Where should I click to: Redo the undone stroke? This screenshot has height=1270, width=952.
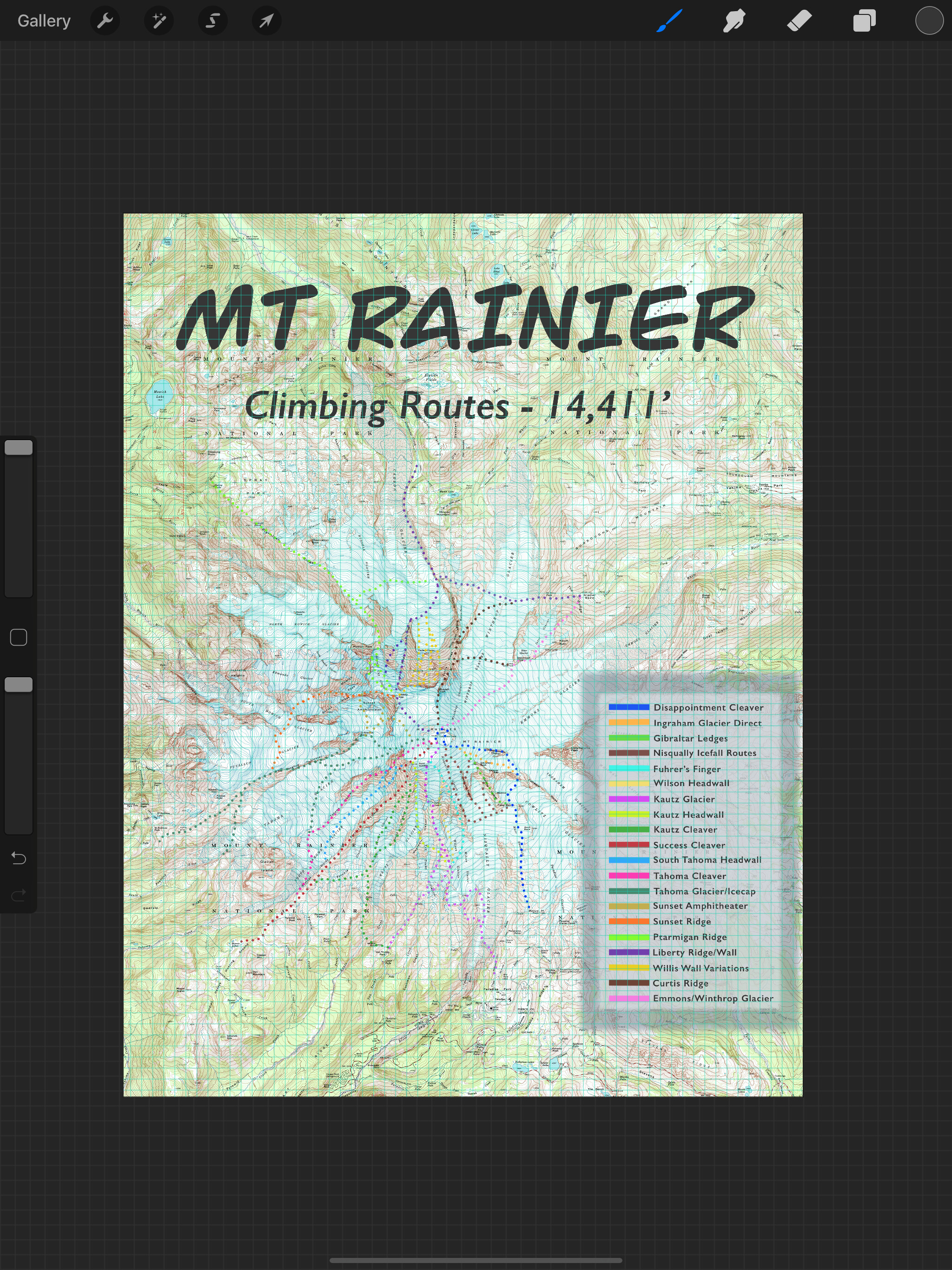pyautogui.click(x=19, y=893)
